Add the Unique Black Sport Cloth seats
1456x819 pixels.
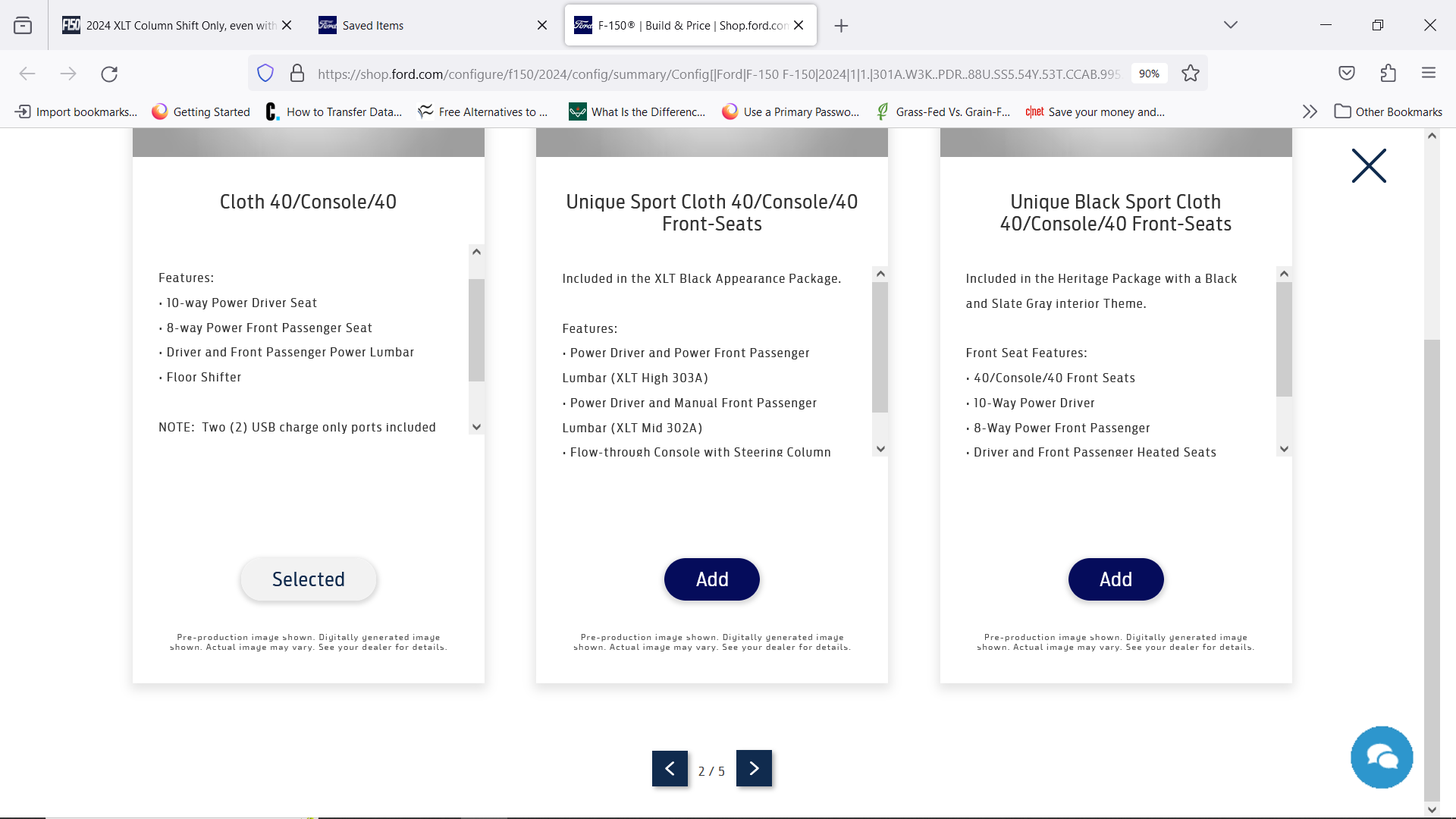(x=1115, y=579)
